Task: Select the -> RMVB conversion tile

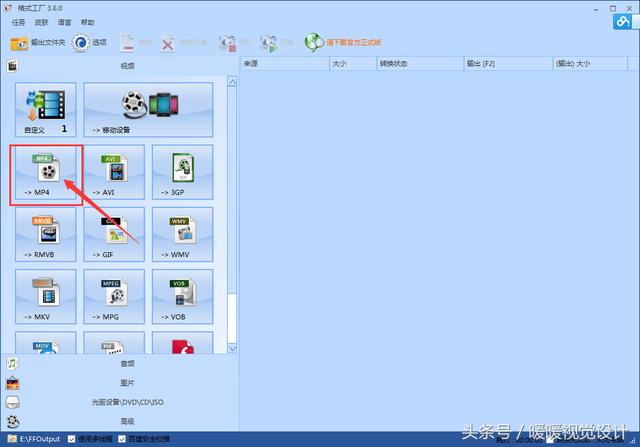Action: coord(46,234)
